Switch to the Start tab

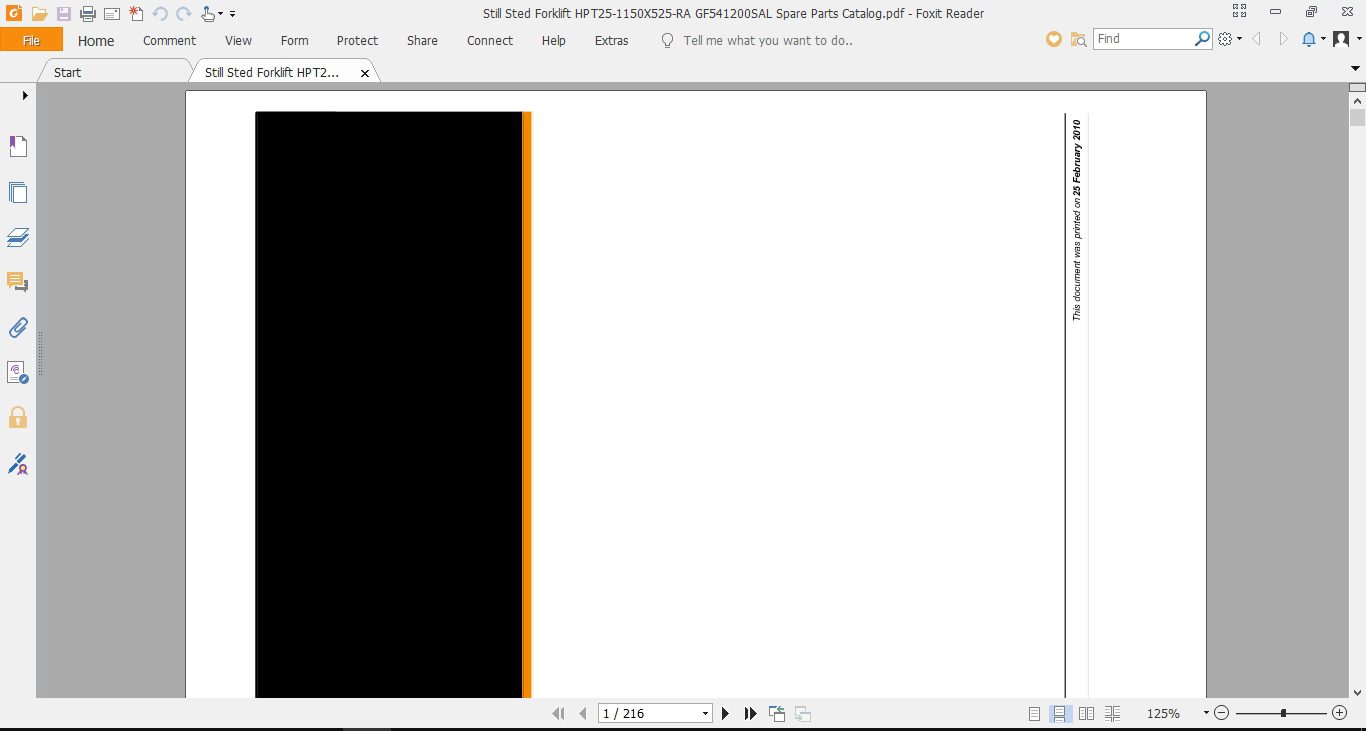(67, 72)
